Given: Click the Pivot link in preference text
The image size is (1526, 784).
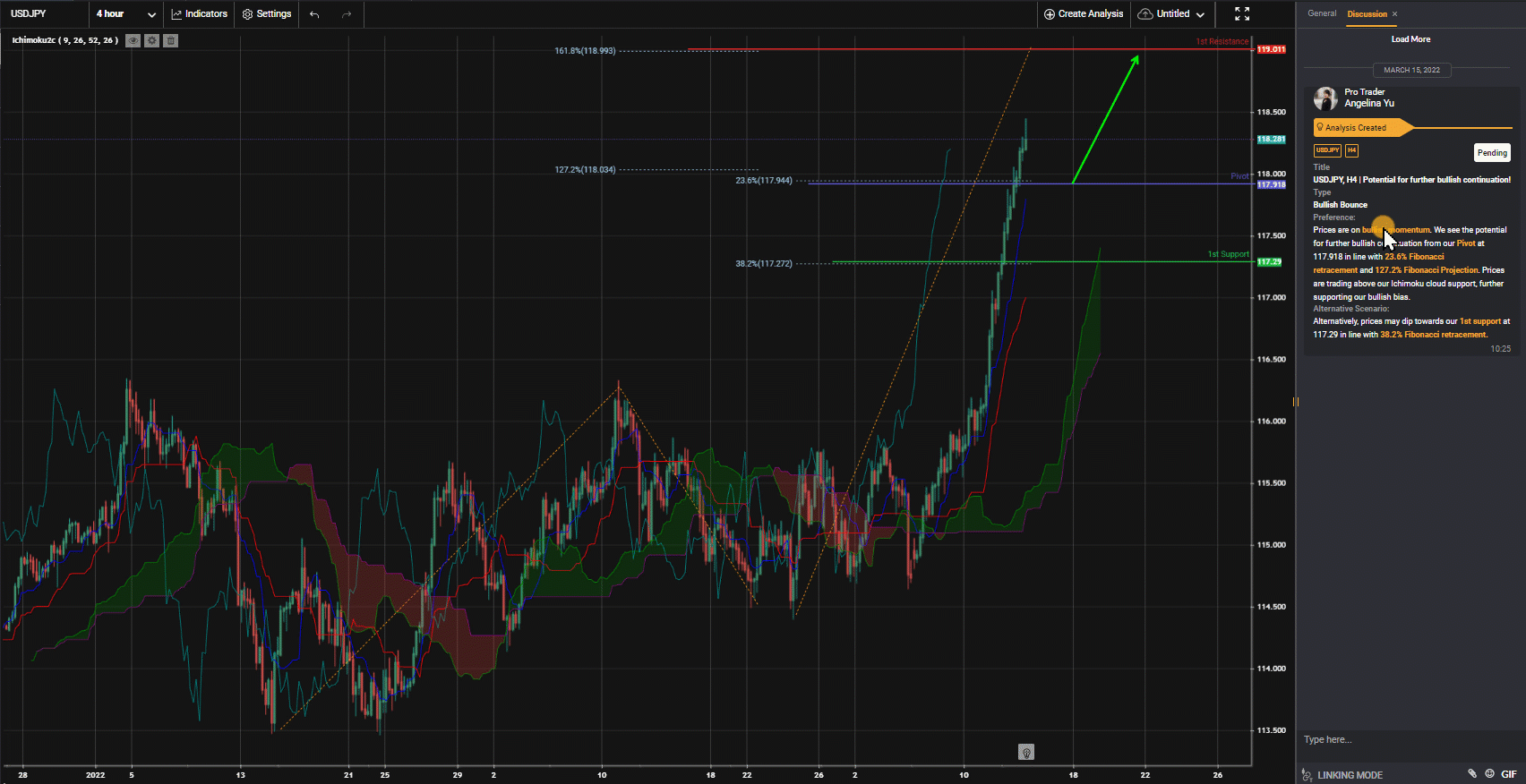Looking at the screenshot, I should (1466, 243).
